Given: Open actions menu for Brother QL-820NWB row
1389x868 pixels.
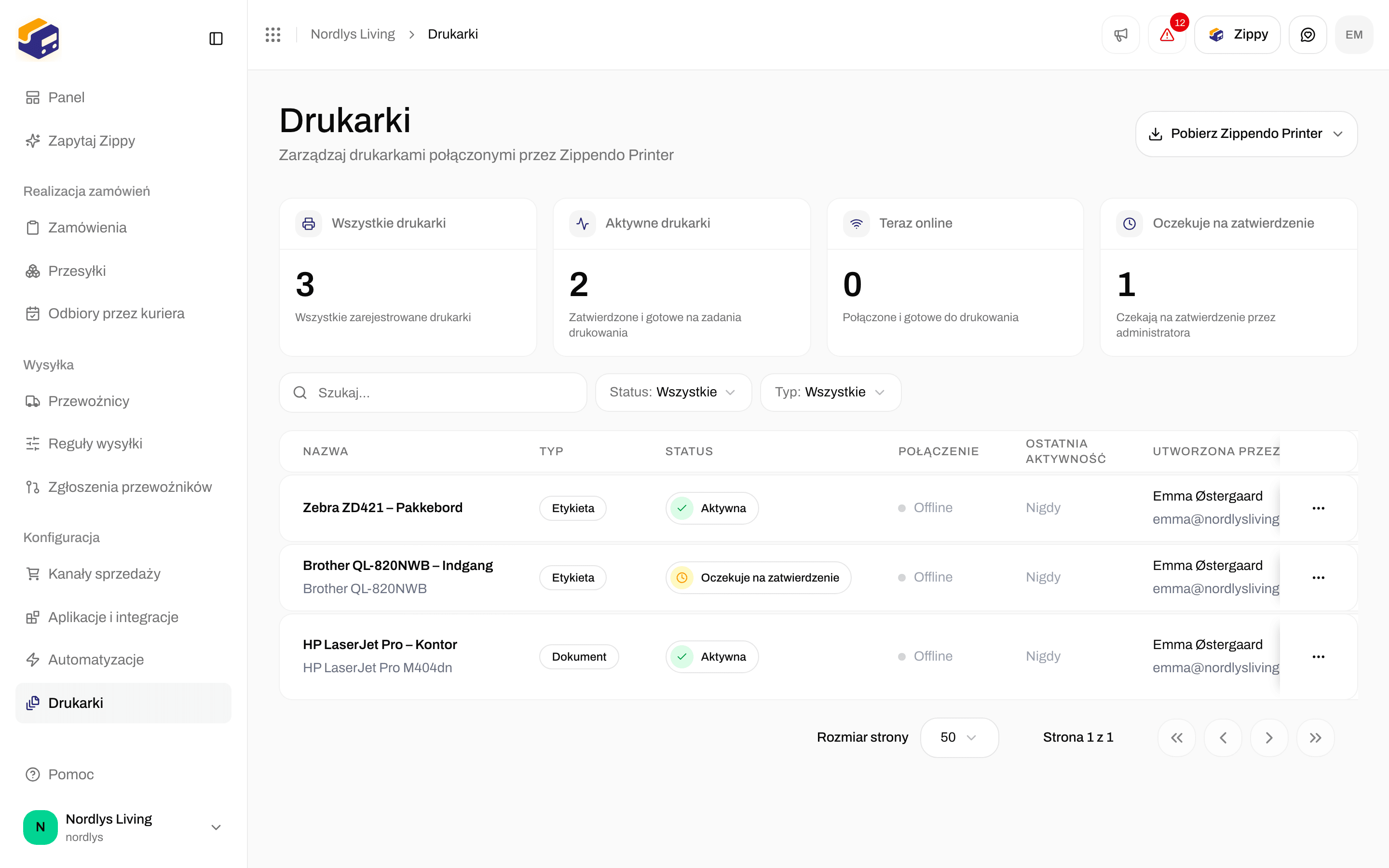Looking at the screenshot, I should (1318, 578).
